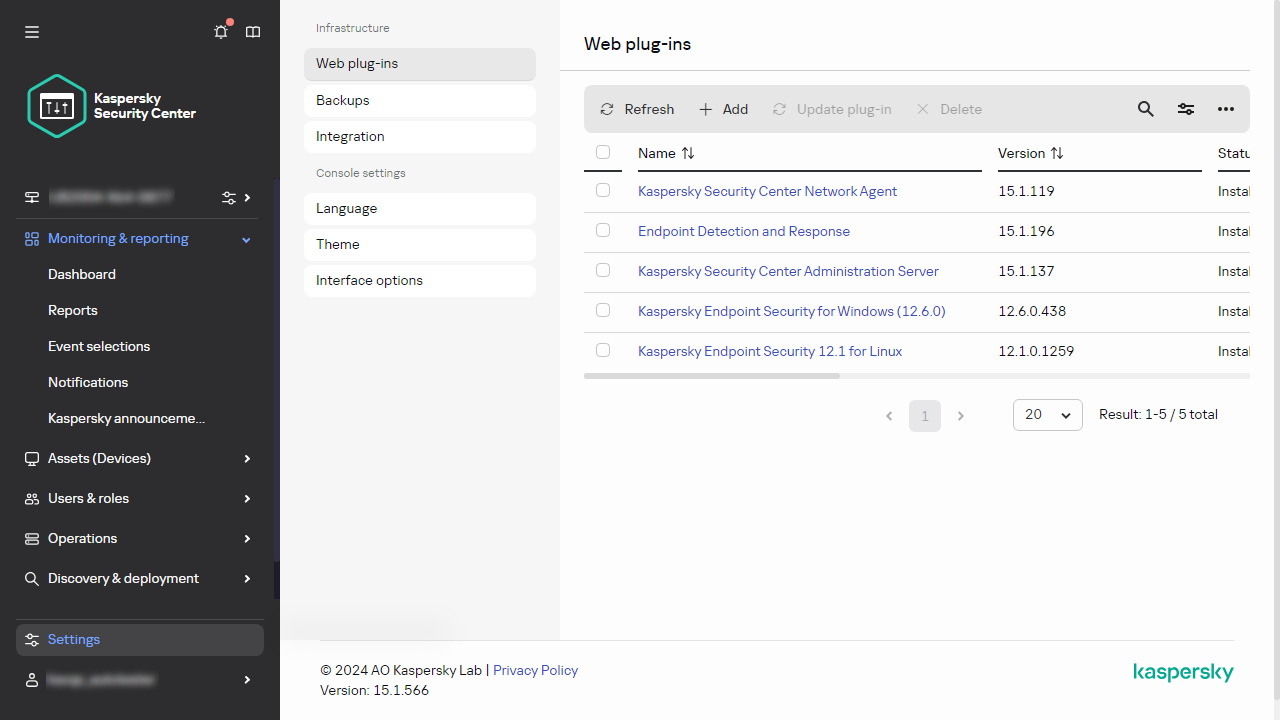Select Endpoint Security for Linux checkbox
This screenshot has width=1280, height=720.
click(x=603, y=350)
